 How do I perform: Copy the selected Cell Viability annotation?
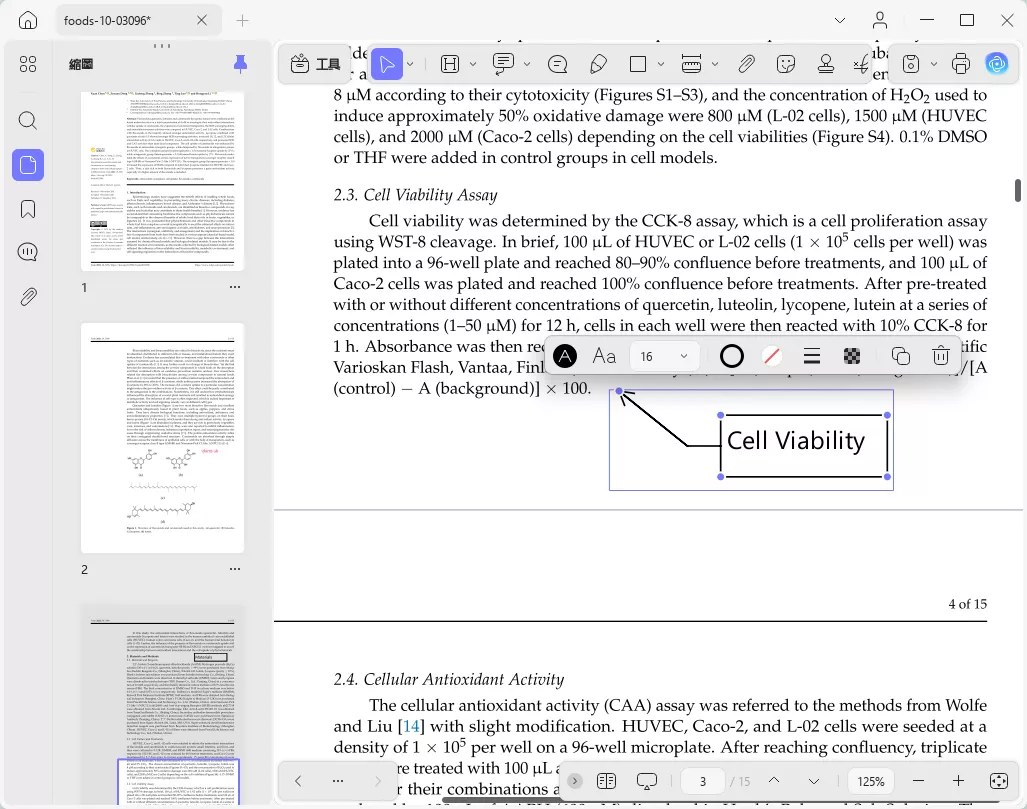pyautogui.click(x=901, y=356)
